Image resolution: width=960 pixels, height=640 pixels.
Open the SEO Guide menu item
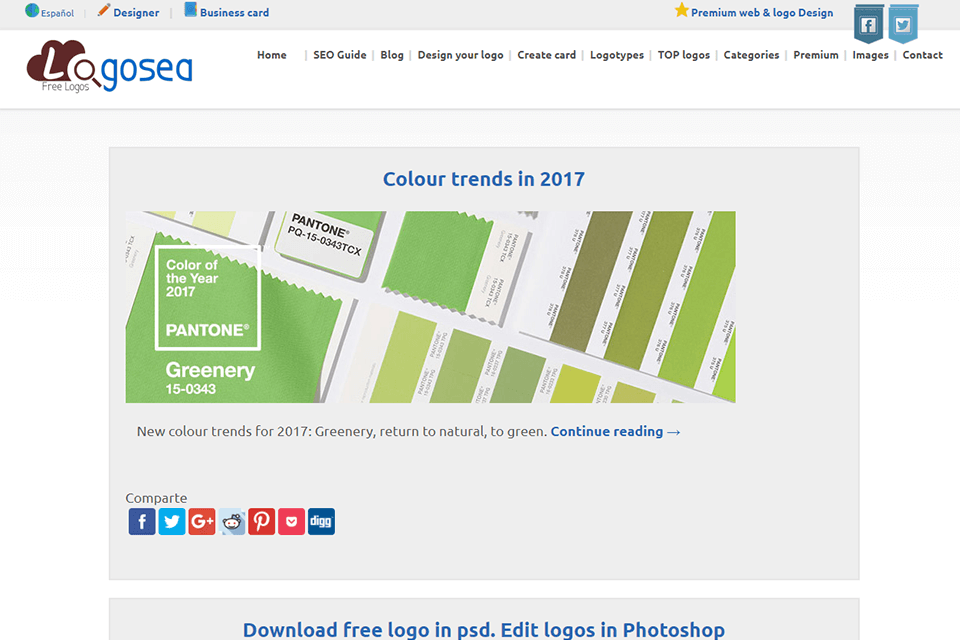(340, 55)
